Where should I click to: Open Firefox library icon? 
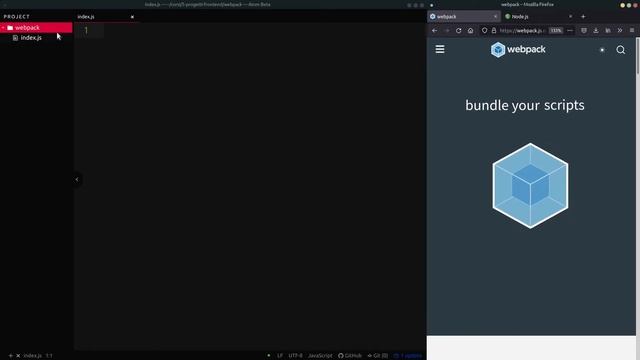point(608,31)
